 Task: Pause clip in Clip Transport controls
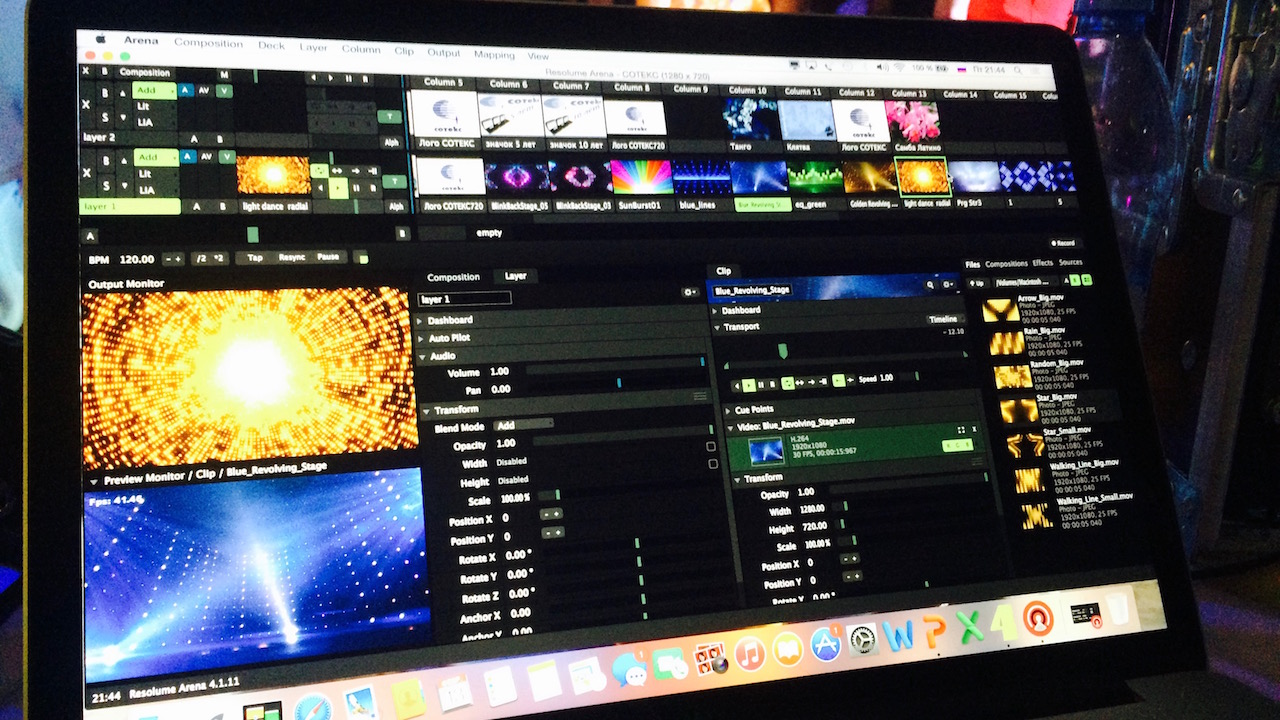[x=761, y=385]
